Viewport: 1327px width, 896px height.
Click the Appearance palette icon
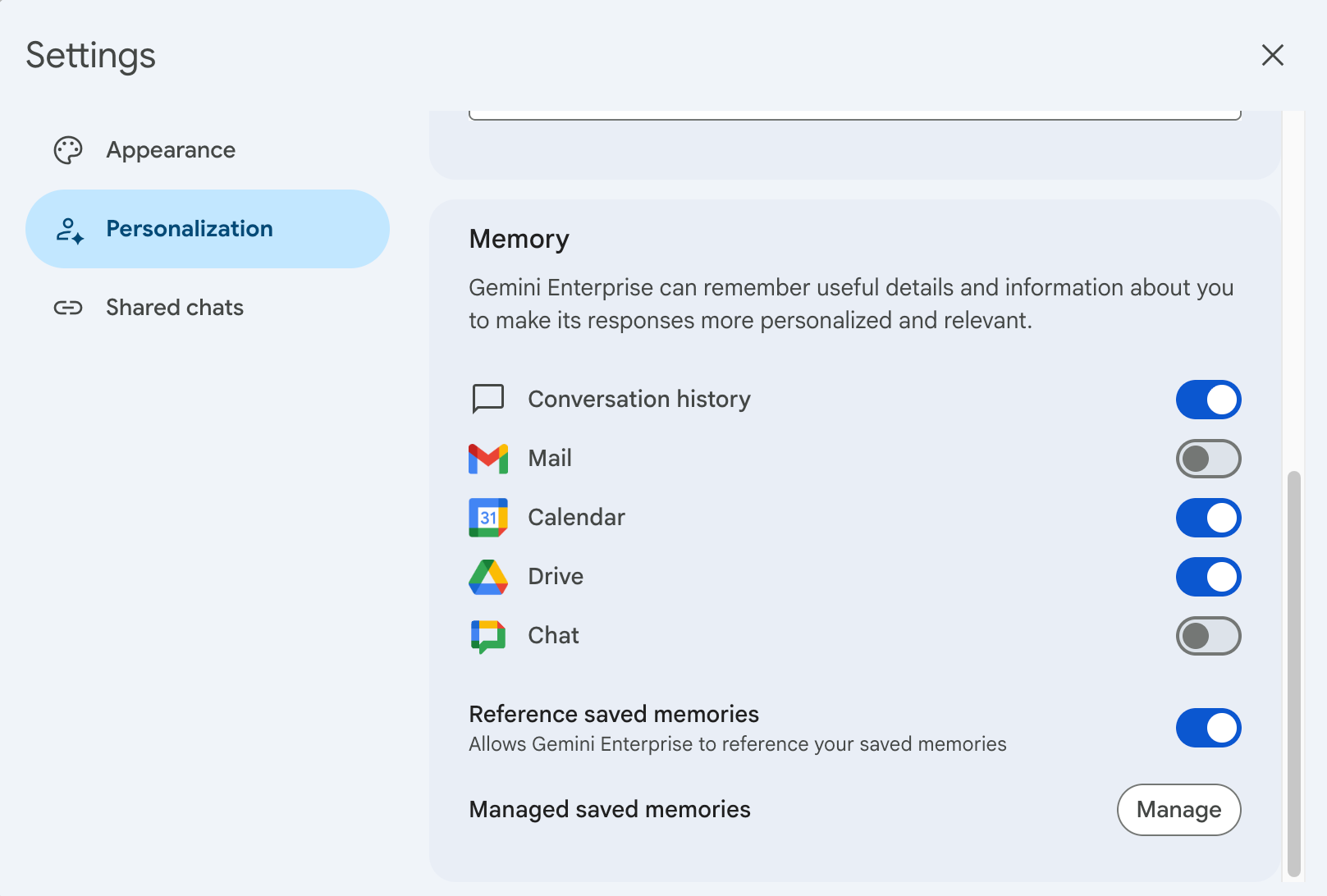69,149
